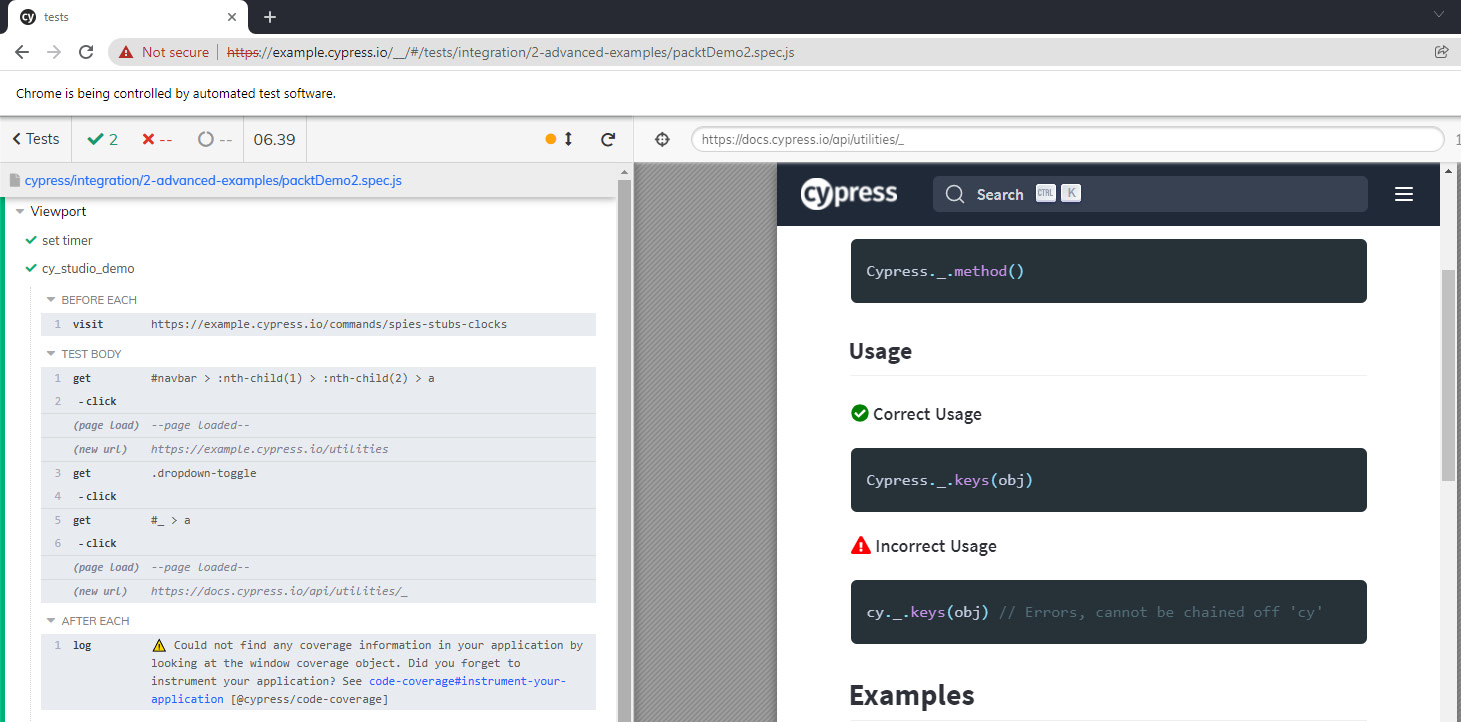
Task: Click the docs Search box
Action: pos(1150,194)
